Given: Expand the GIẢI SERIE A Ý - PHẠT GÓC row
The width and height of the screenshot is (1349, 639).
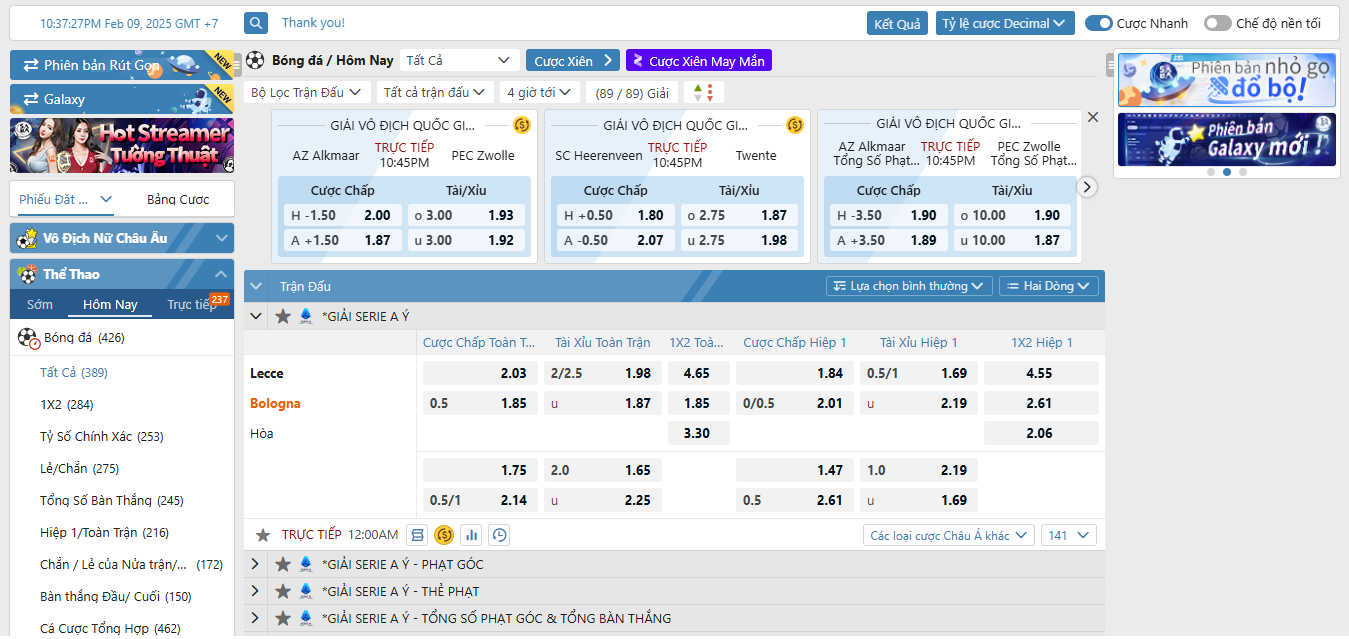Looking at the screenshot, I should point(255,564).
